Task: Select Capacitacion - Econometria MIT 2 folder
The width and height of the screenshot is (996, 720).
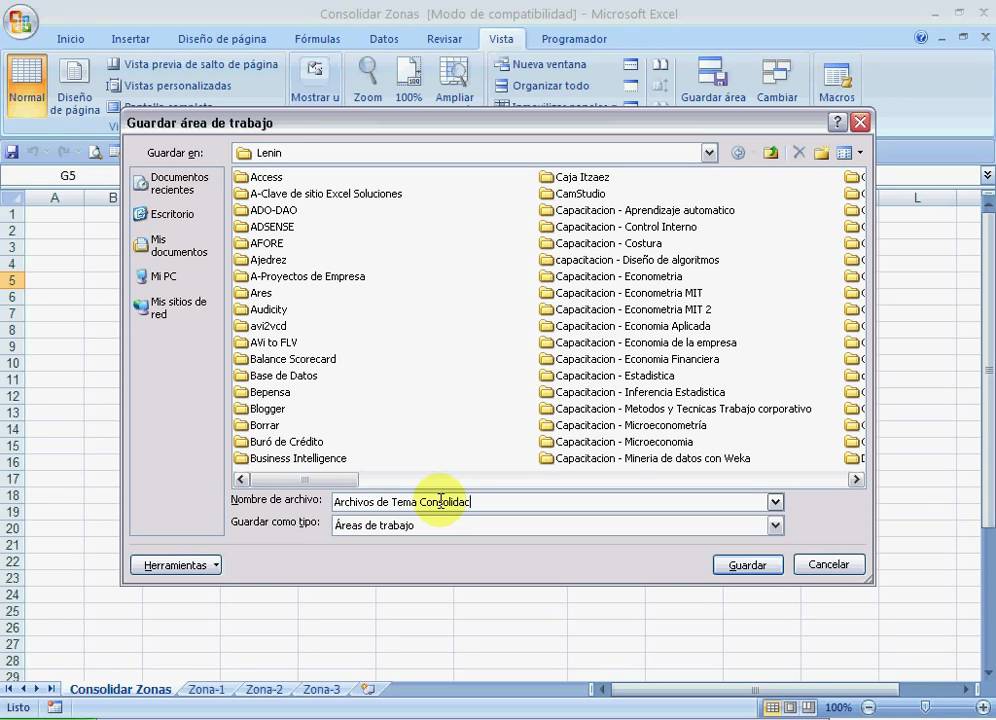Action: 625,309
